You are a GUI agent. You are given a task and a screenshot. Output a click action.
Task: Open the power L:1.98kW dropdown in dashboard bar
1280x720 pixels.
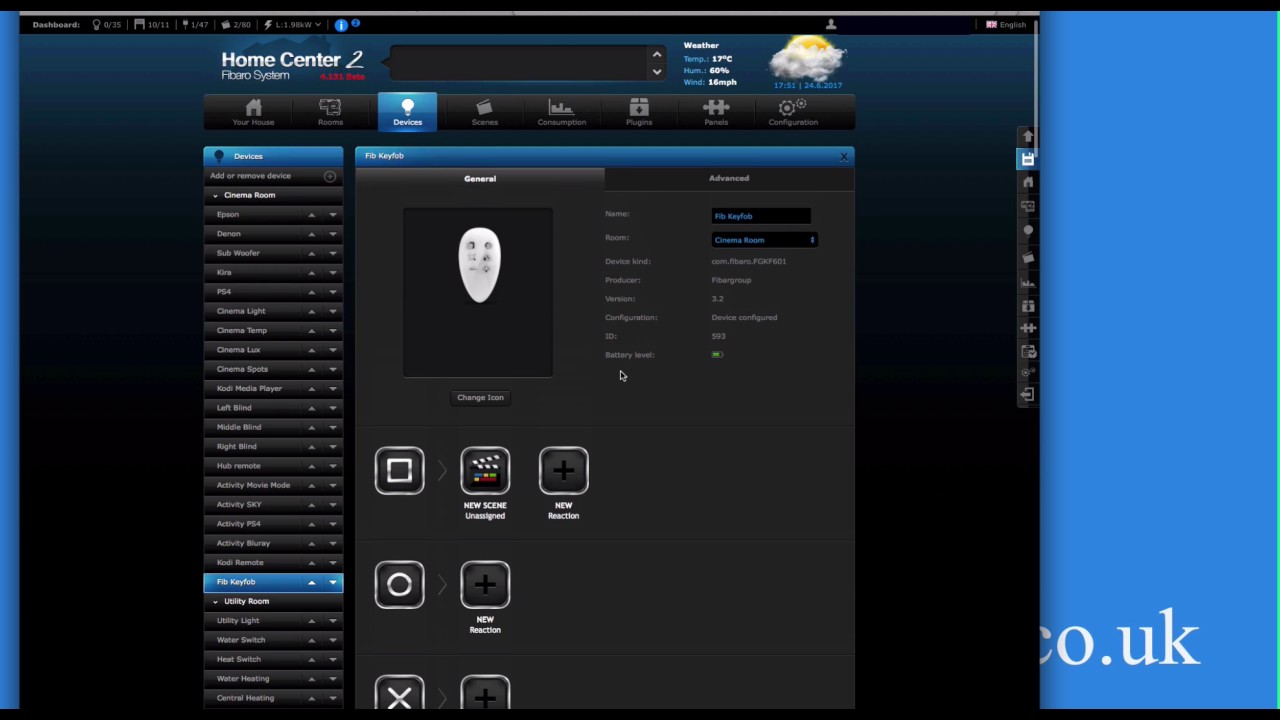tap(293, 24)
